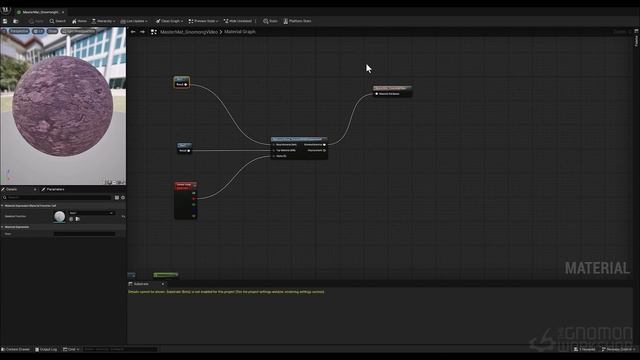Select the material output node header
This screenshot has width=640, height=360.
coord(392,88)
